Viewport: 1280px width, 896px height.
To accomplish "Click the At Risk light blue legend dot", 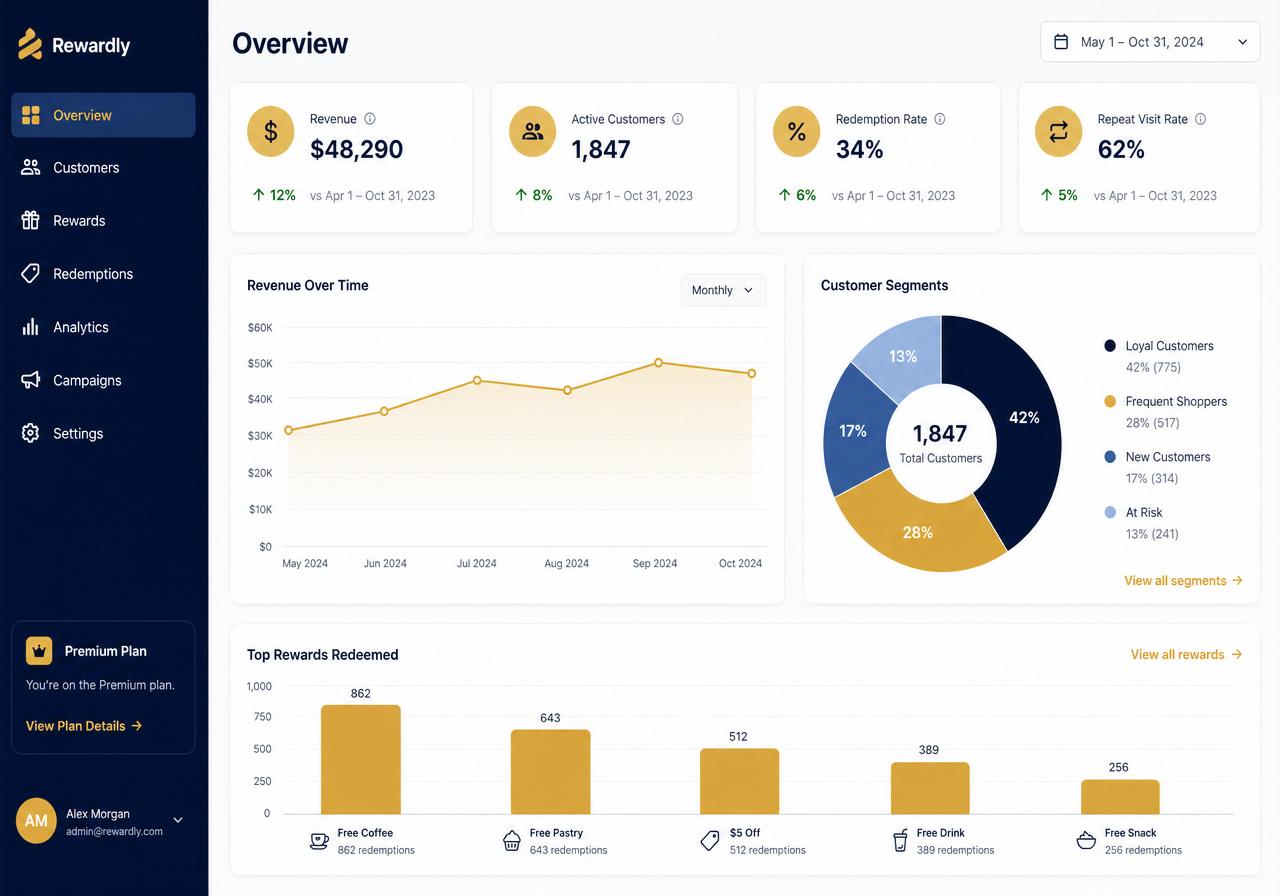I will pos(1110,512).
